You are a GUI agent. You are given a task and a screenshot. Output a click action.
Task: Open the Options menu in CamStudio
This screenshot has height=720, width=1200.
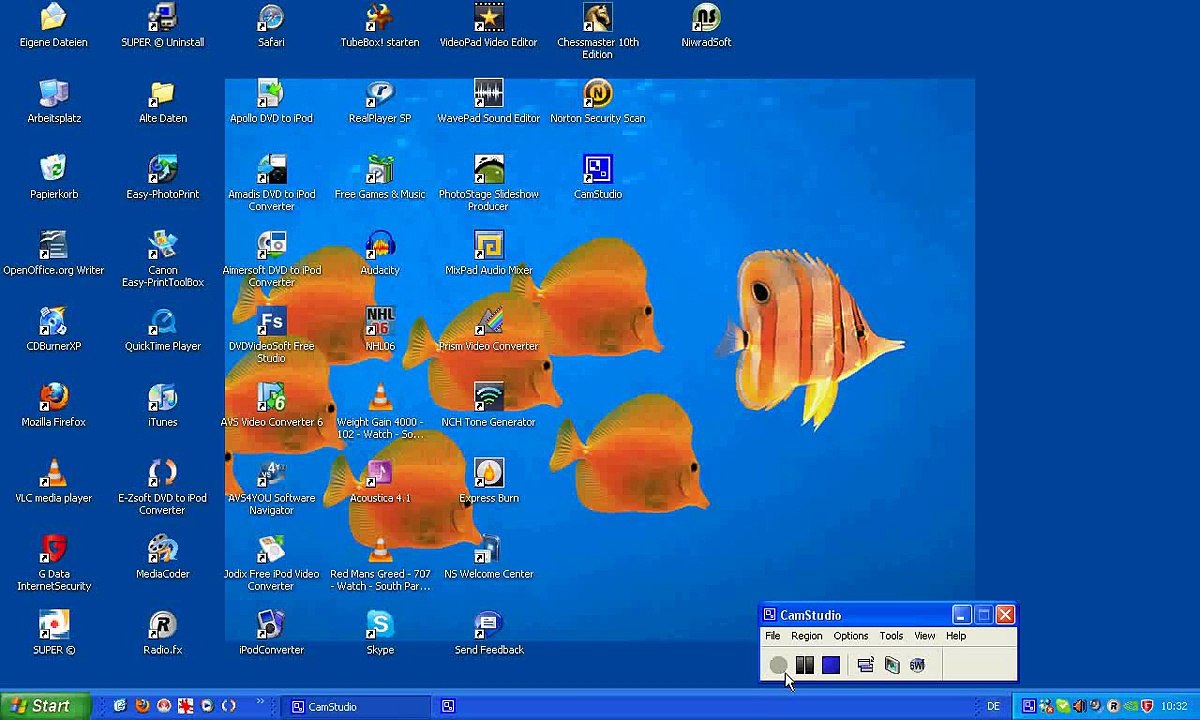851,636
